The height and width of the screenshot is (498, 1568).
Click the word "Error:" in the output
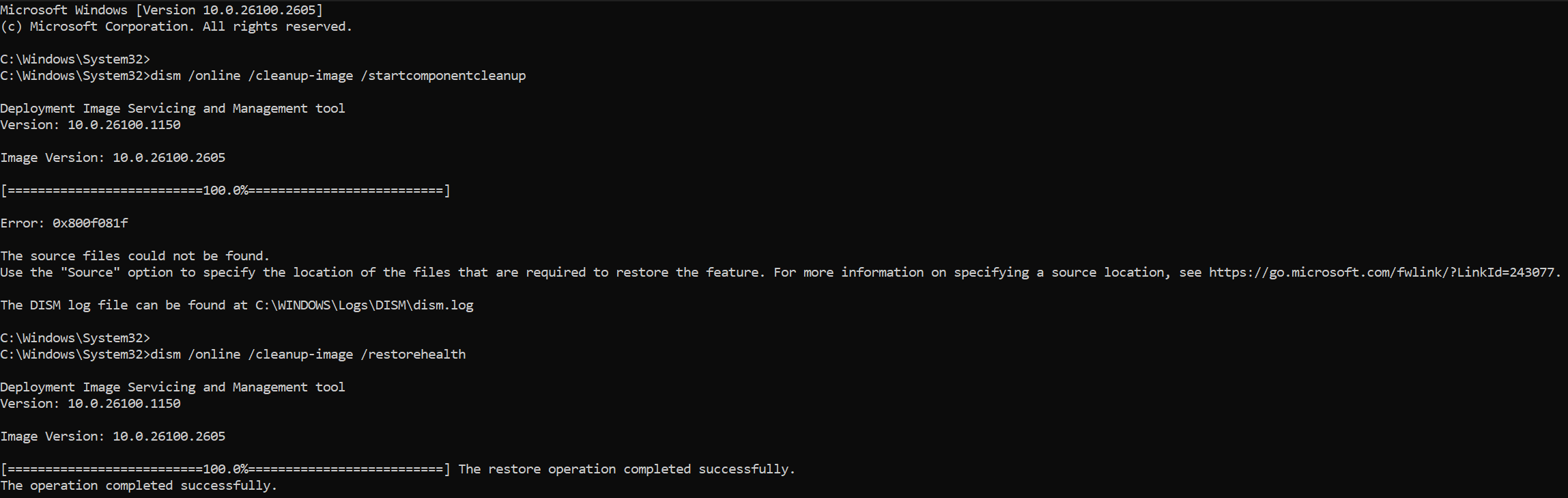(23, 223)
